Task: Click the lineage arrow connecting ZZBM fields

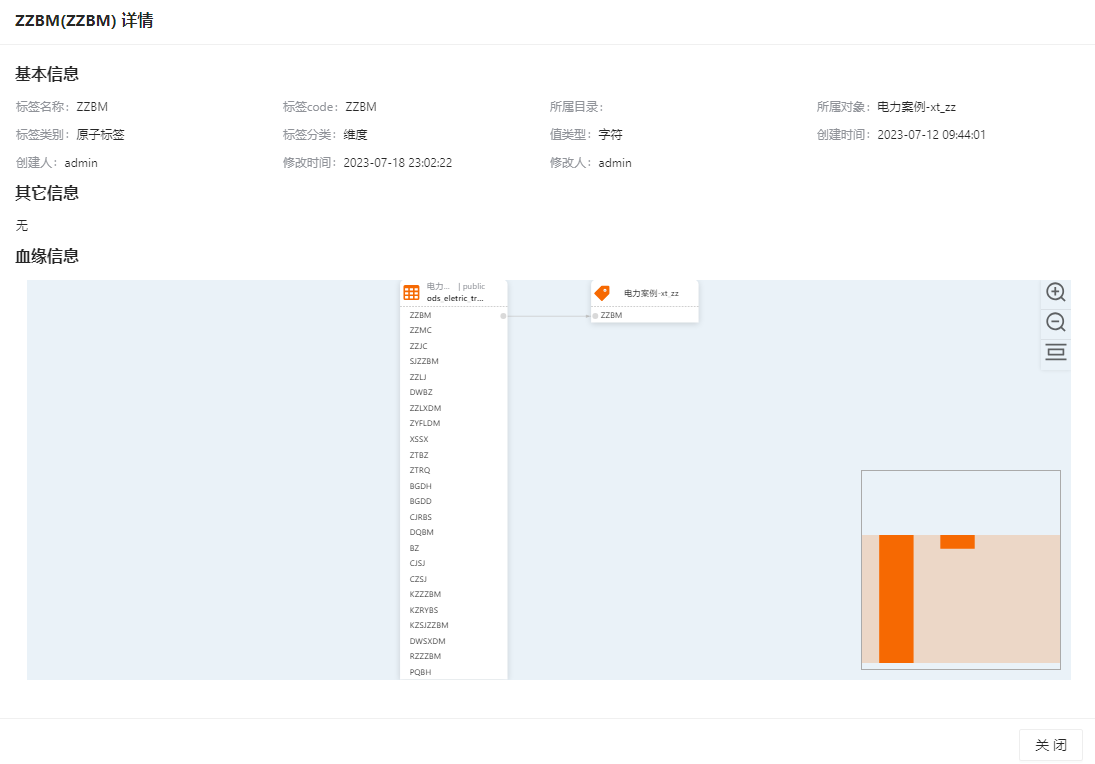Action: (549, 316)
